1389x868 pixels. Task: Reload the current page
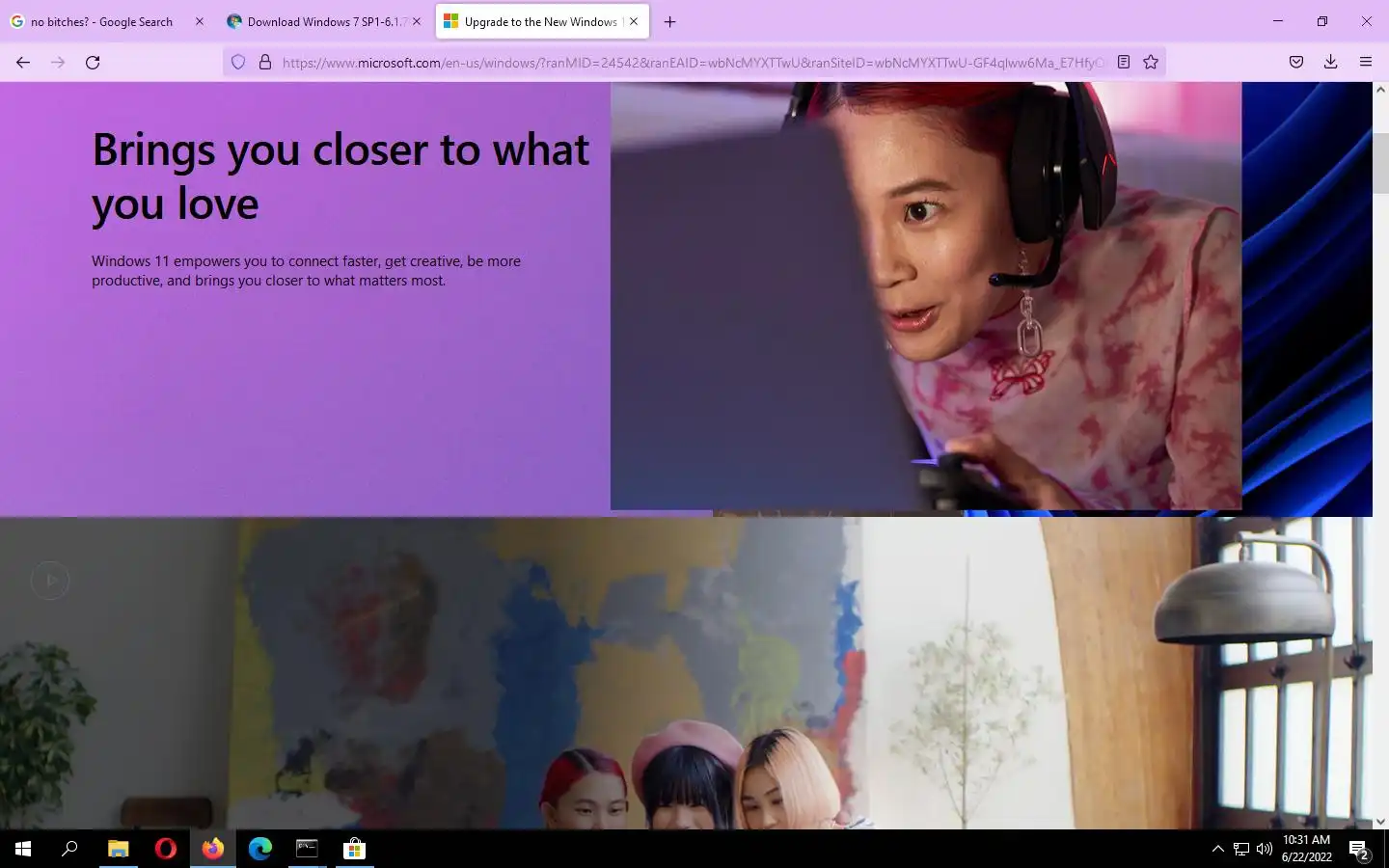(x=93, y=62)
